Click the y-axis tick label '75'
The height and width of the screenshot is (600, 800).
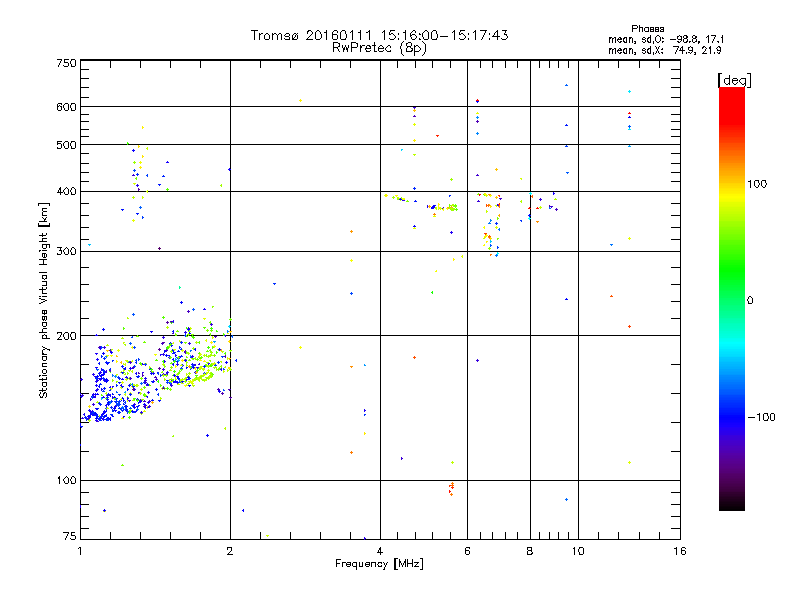pos(70,536)
